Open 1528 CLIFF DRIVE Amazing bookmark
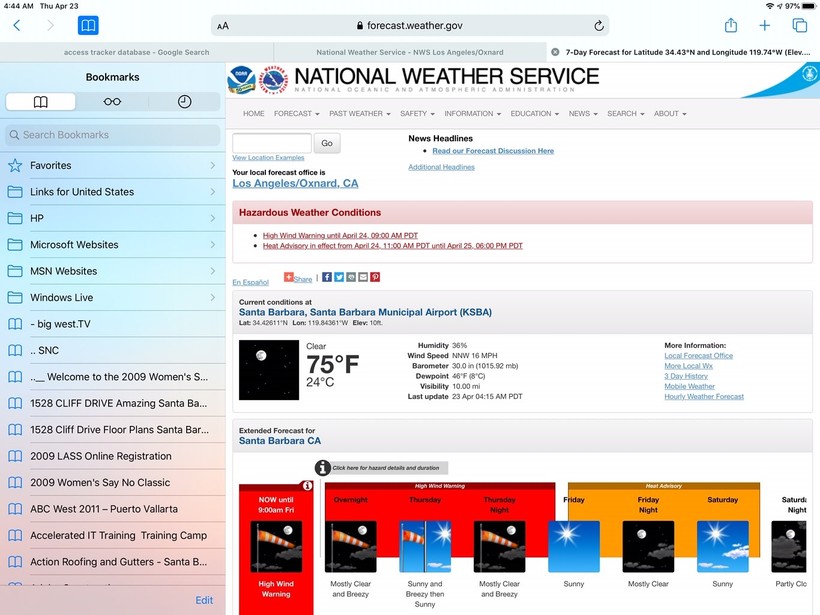The image size is (820, 615). (x=112, y=403)
